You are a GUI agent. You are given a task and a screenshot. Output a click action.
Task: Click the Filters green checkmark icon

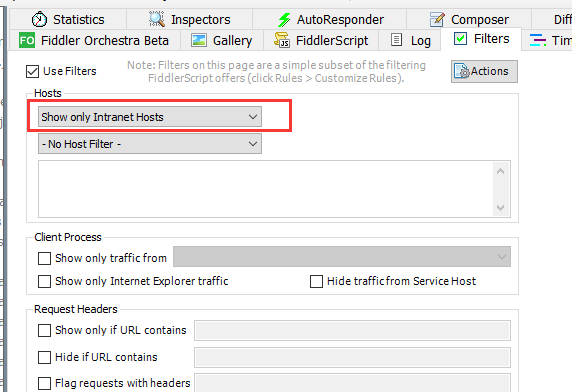(x=460, y=39)
